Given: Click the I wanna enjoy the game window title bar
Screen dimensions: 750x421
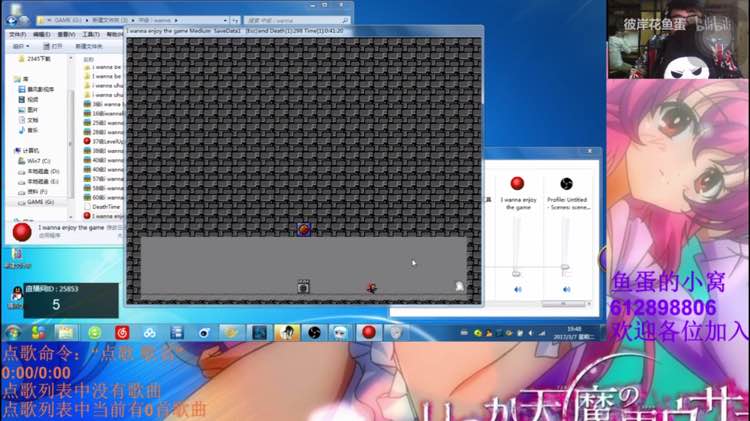Looking at the screenshot, I should (304, 31).
